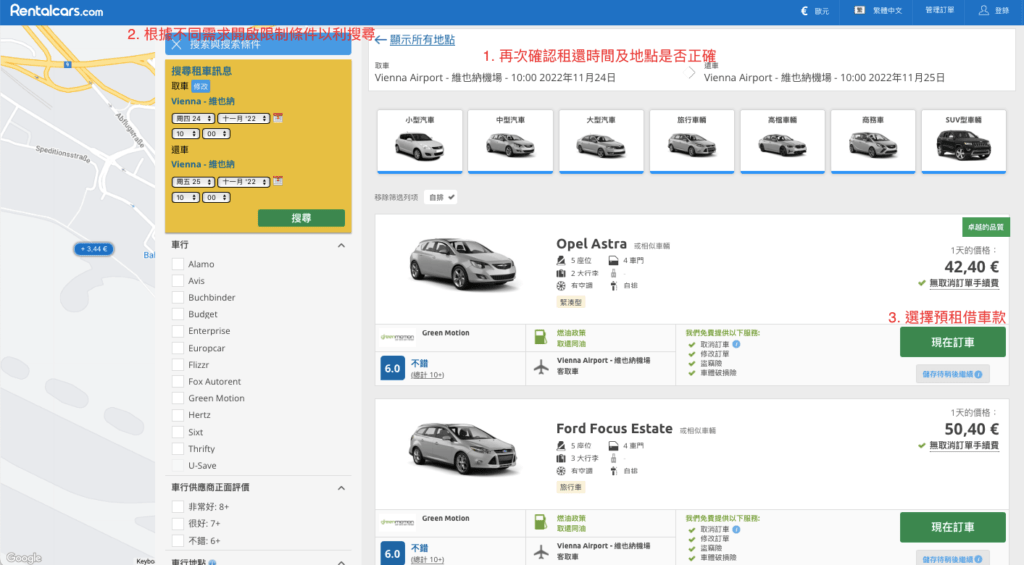This screenshot has width=1024, height=565.
Task: Select the 大型汽車 large car category
Action: click(601, 141)
